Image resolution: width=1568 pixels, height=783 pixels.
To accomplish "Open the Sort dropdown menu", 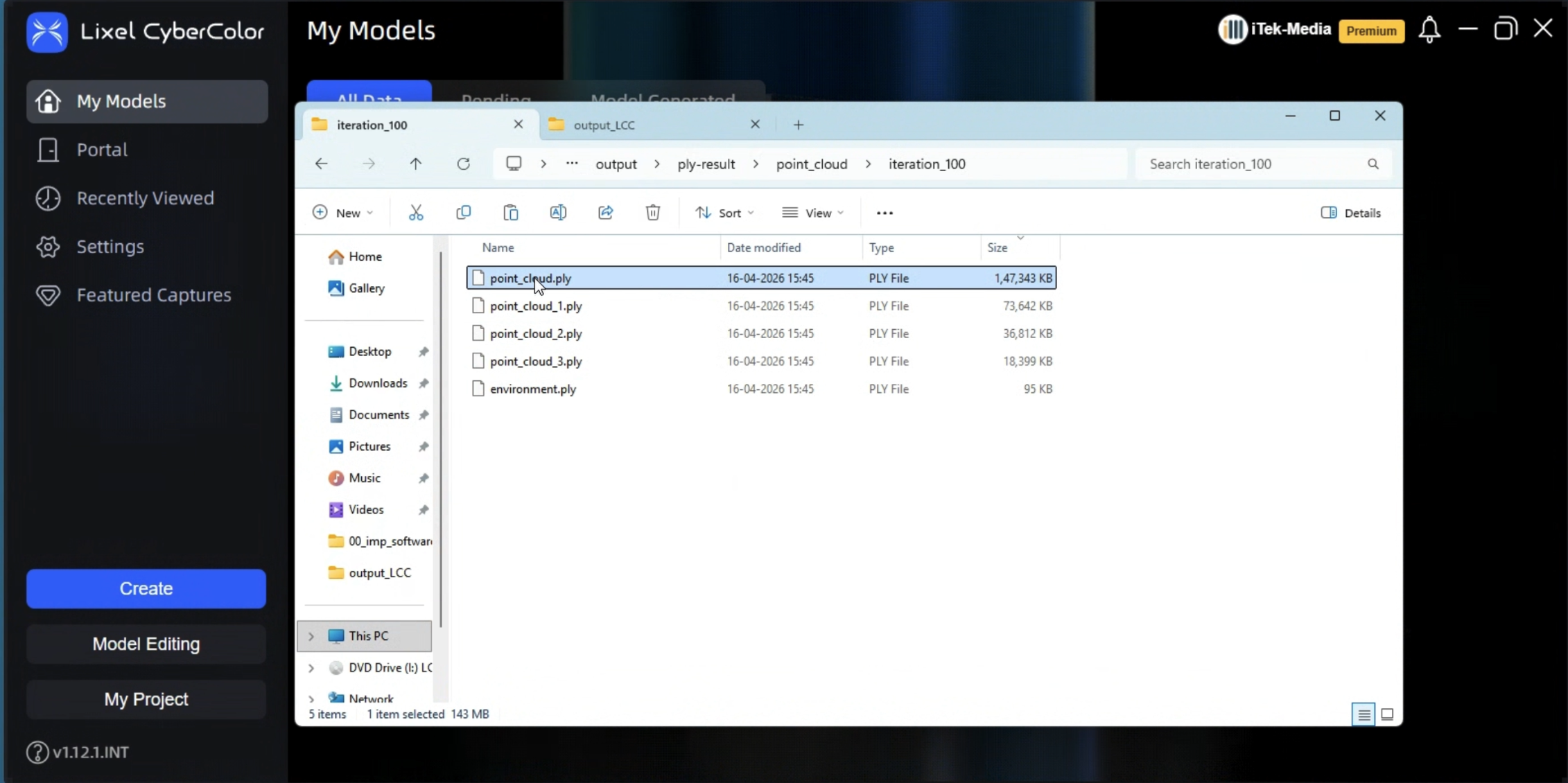I will coord(724,213).
